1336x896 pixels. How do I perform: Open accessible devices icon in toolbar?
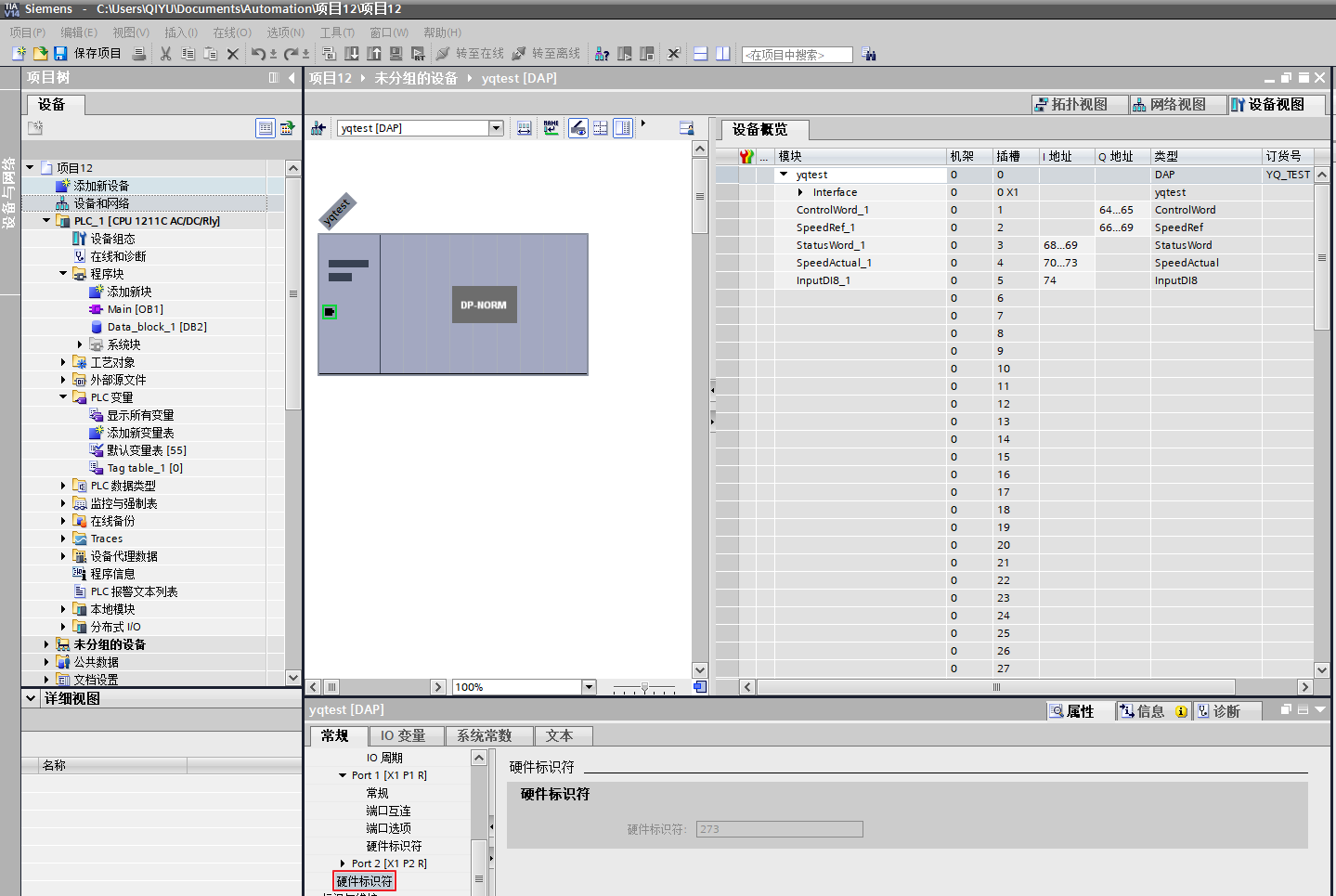[602, 54]
